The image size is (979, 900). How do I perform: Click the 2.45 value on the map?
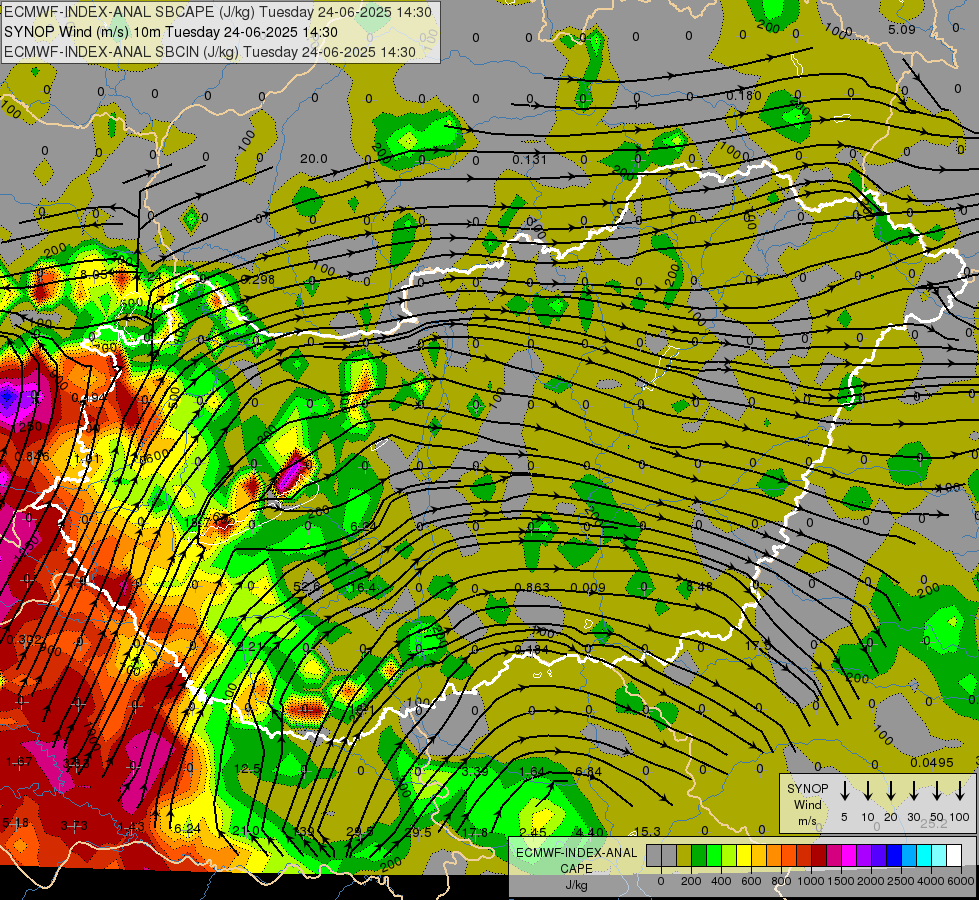click(533, 832)
